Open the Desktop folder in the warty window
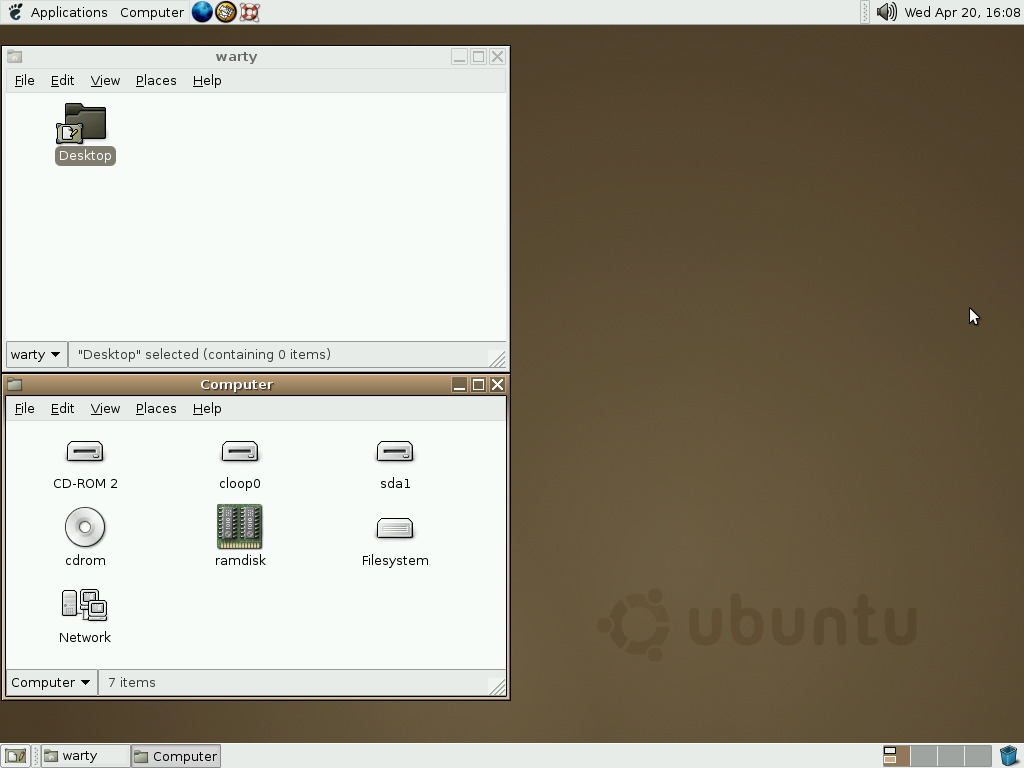This screenshot has height=768, width=1024. [84, 128]
